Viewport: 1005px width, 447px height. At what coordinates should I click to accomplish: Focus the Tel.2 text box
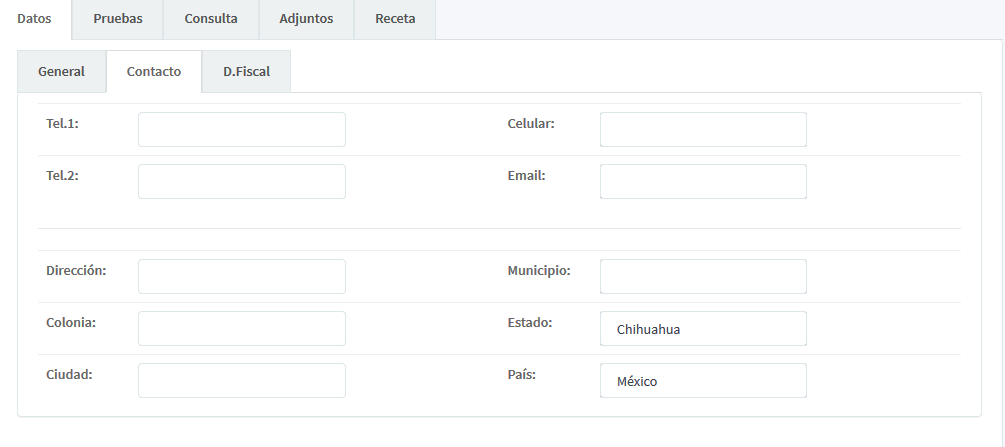[242, 182]
